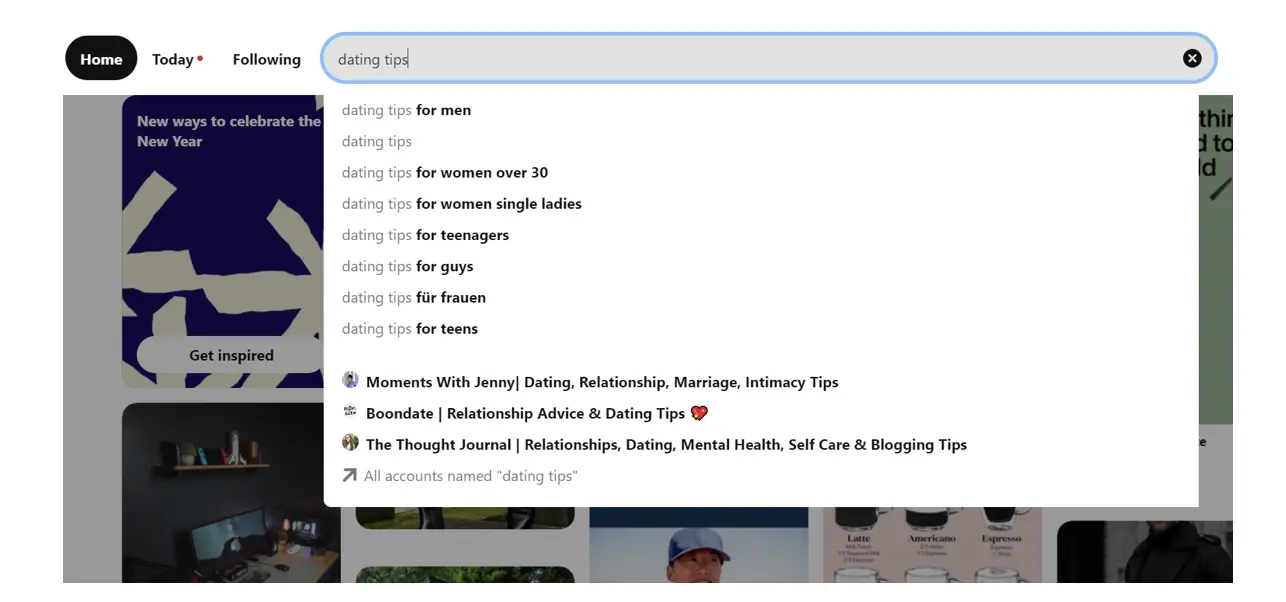The width and height of the screenshot is (1286, 602).
Task: Clear the search field using the X icon
Action: [x=1192, y=58]
